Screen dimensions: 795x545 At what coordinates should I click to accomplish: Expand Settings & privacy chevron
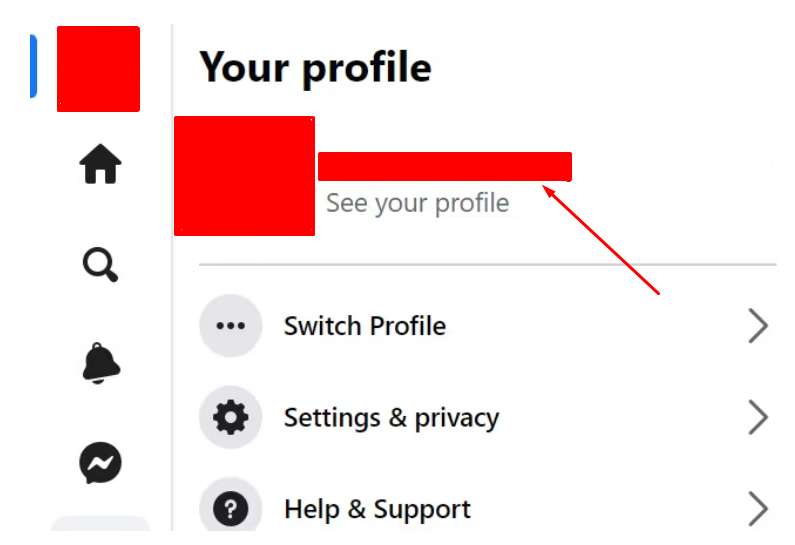(758, 417)
